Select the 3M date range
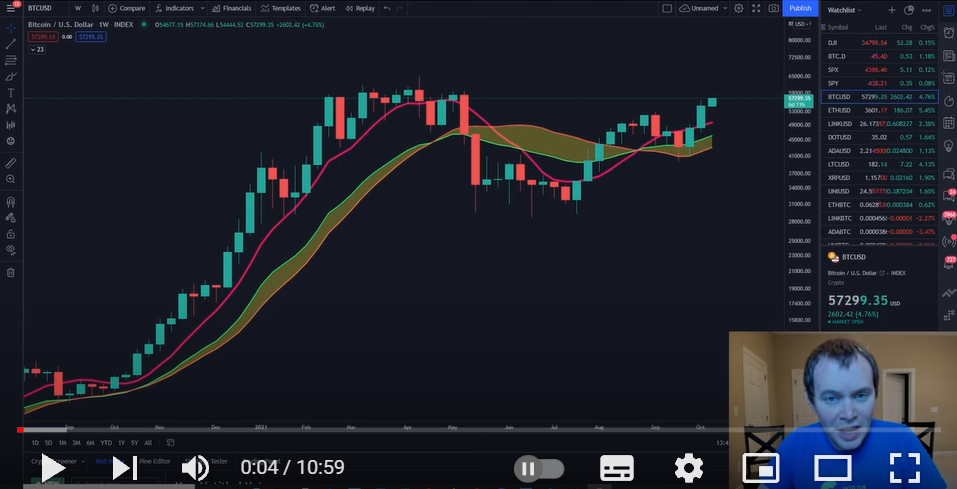The width and height of the screenshot is (957, 489). [76, 443]
